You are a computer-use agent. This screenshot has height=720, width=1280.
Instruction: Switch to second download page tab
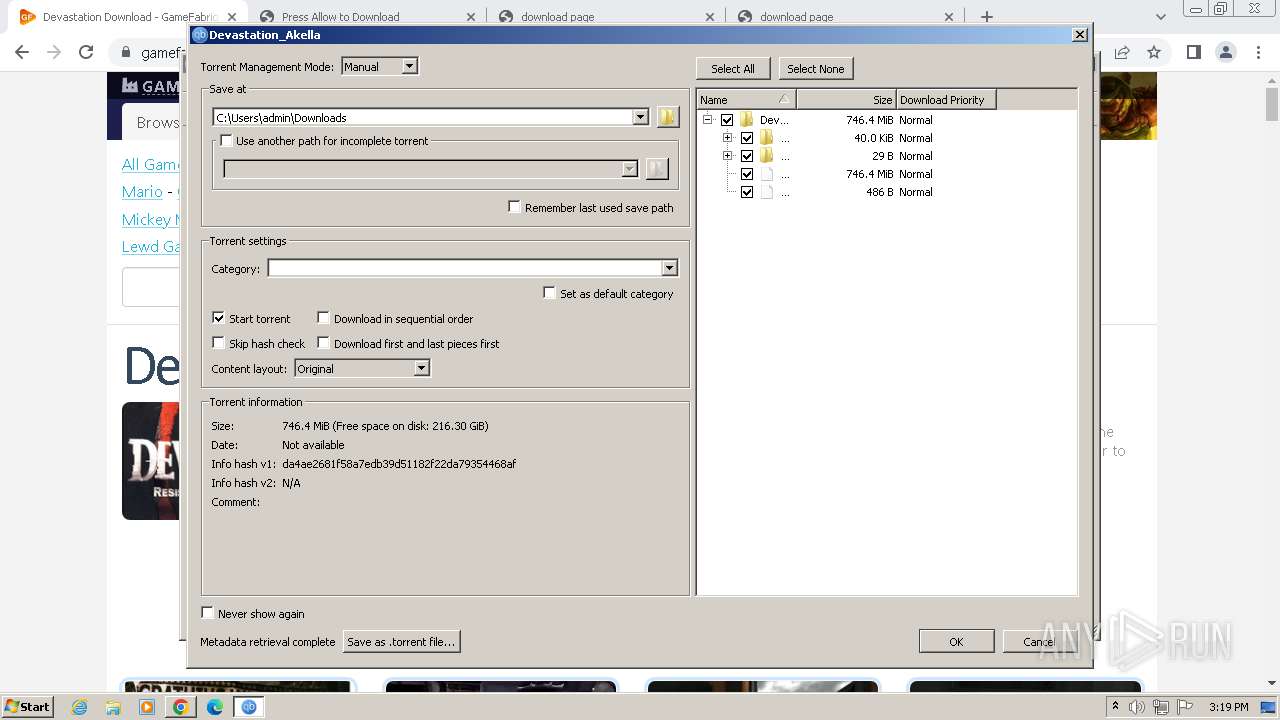click(x=845, y=17)
